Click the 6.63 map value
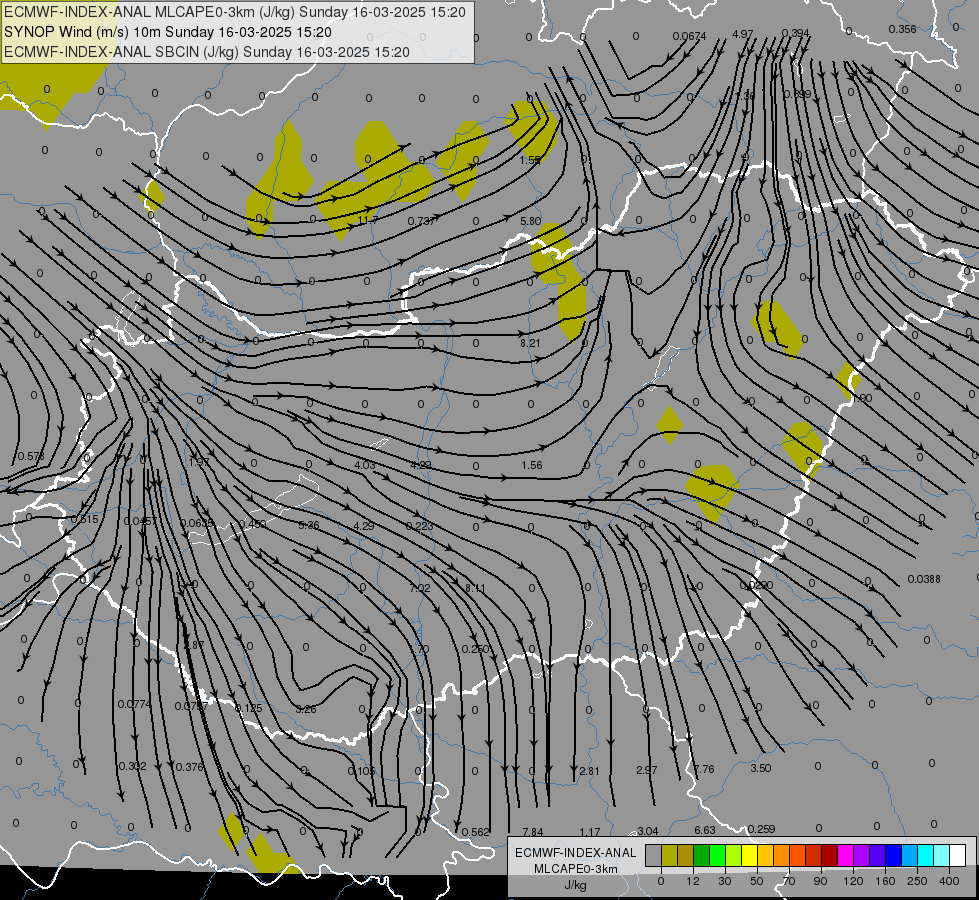The width and height of the screenshot is (979, 900). (x=705, y=830)
